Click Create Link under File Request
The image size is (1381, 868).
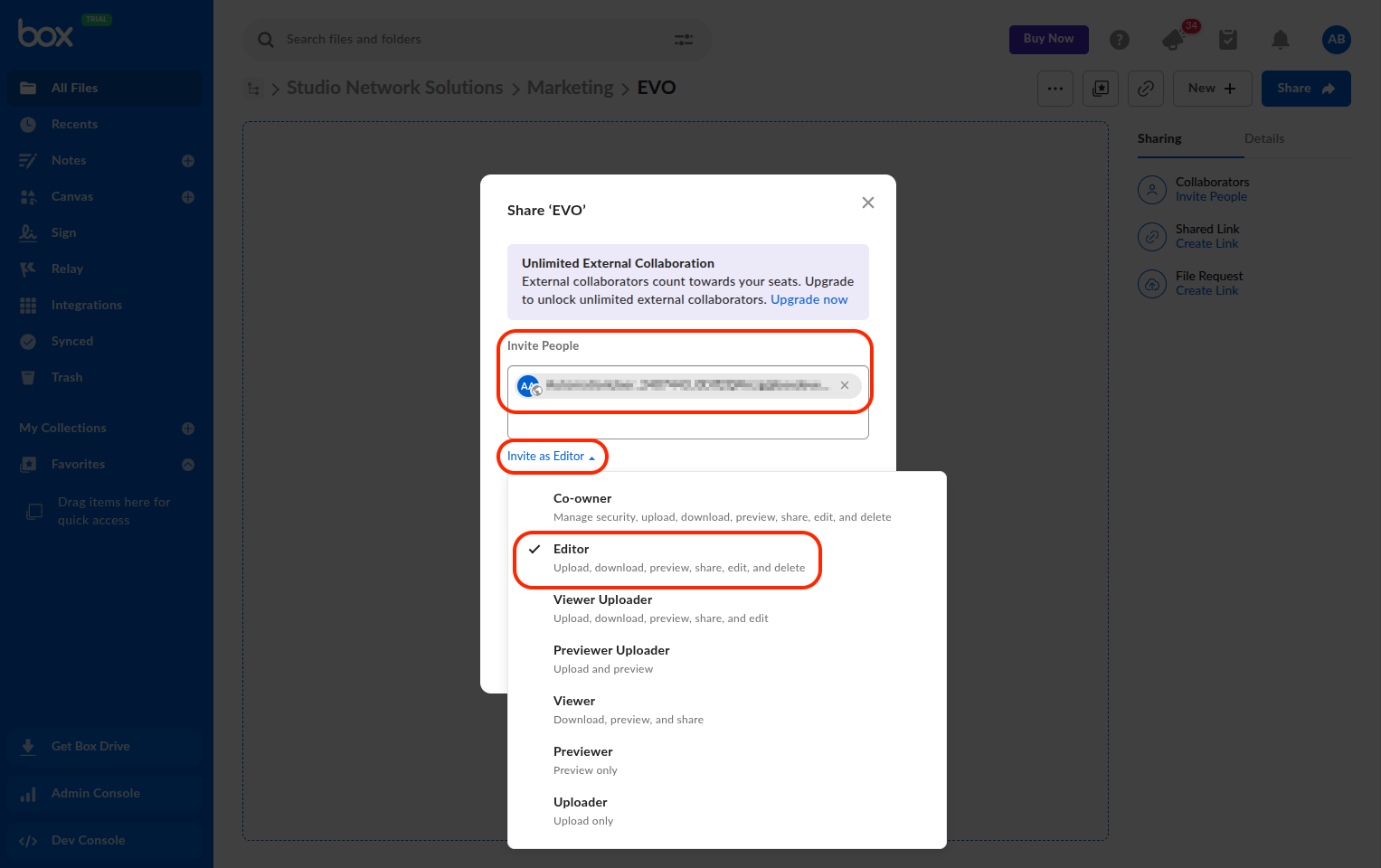pyautogui.click(x=1207, y=291)
